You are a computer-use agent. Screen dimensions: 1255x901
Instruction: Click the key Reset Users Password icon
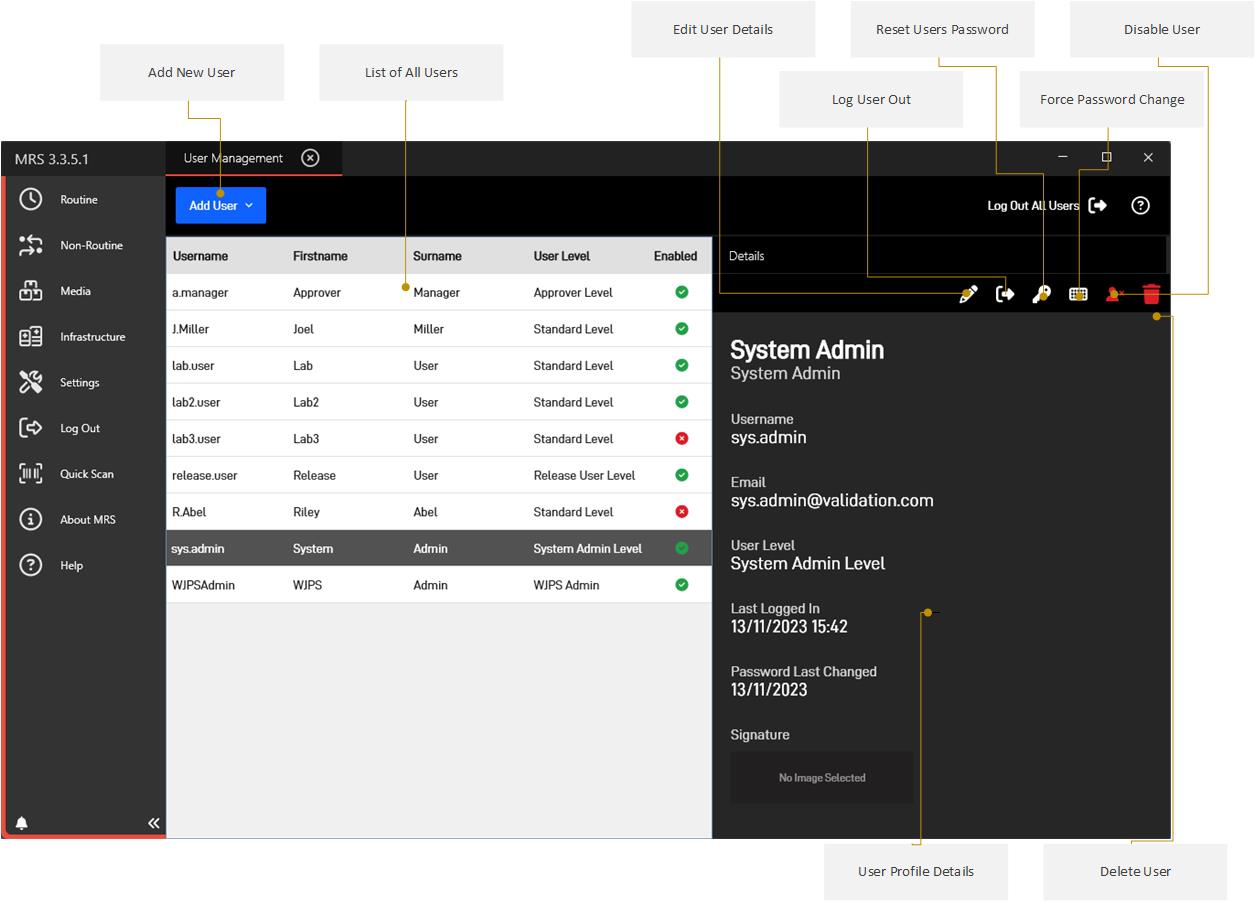tap(1041, 294)
